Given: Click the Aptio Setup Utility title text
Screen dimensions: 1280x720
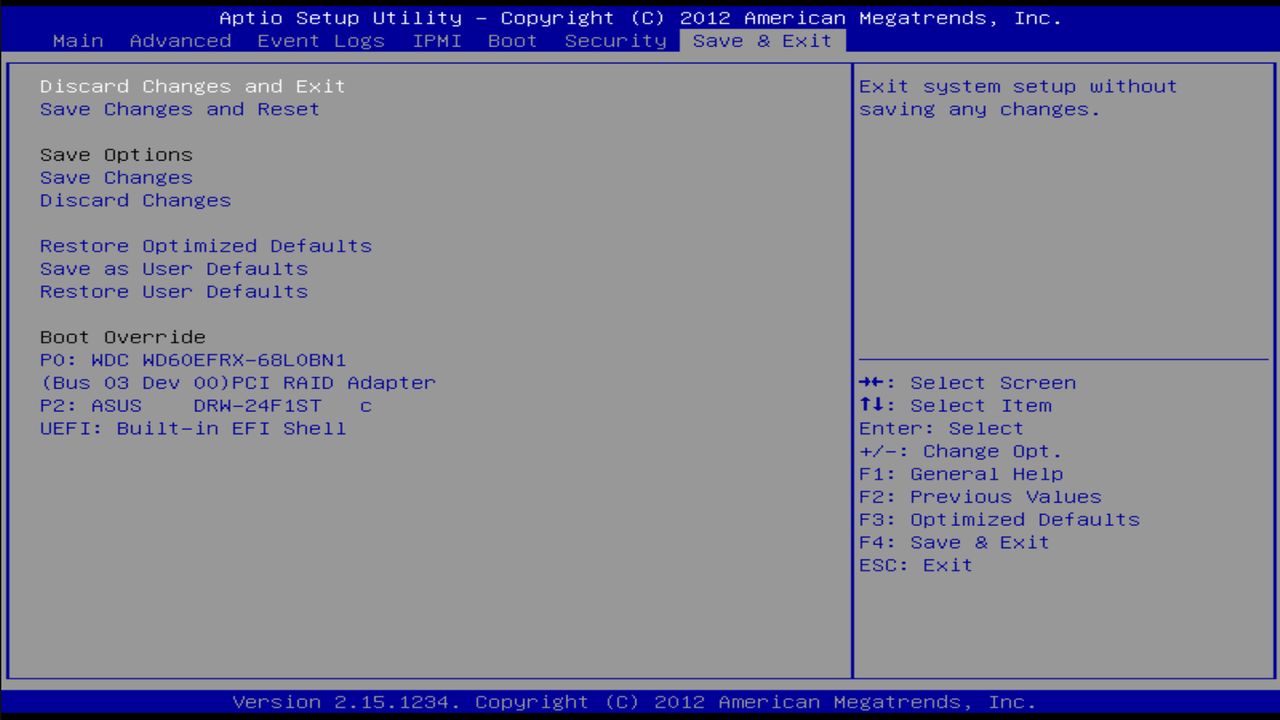Looking at the screenshot, I should [640, 18].
